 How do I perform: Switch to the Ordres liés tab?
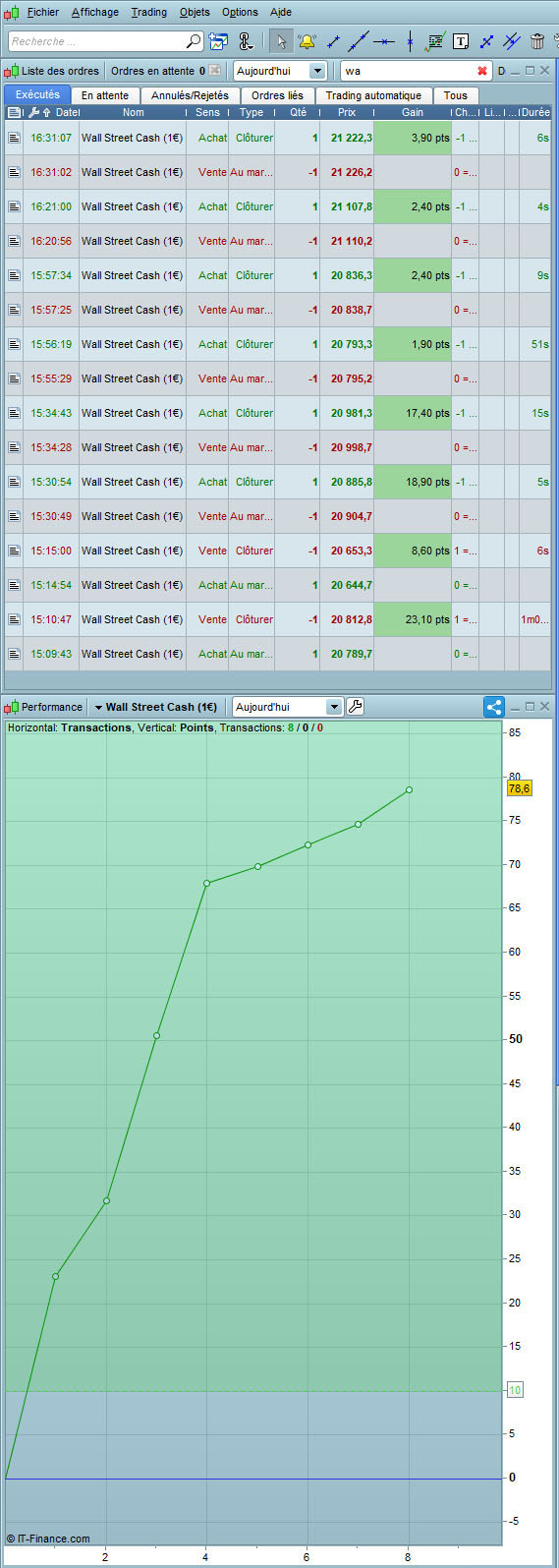277,95
